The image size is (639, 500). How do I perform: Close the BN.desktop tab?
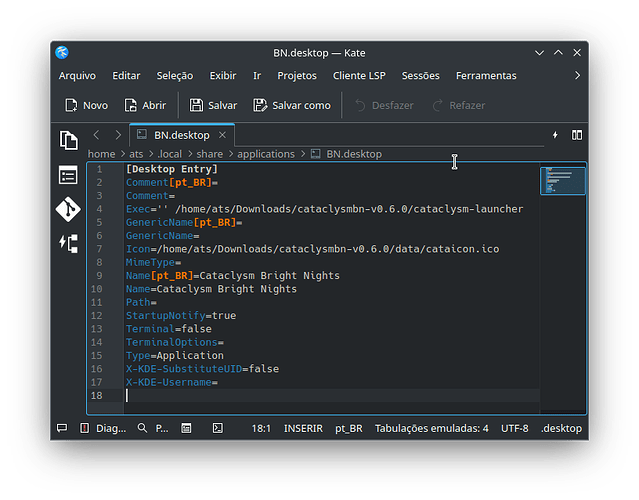coord(223,135)
